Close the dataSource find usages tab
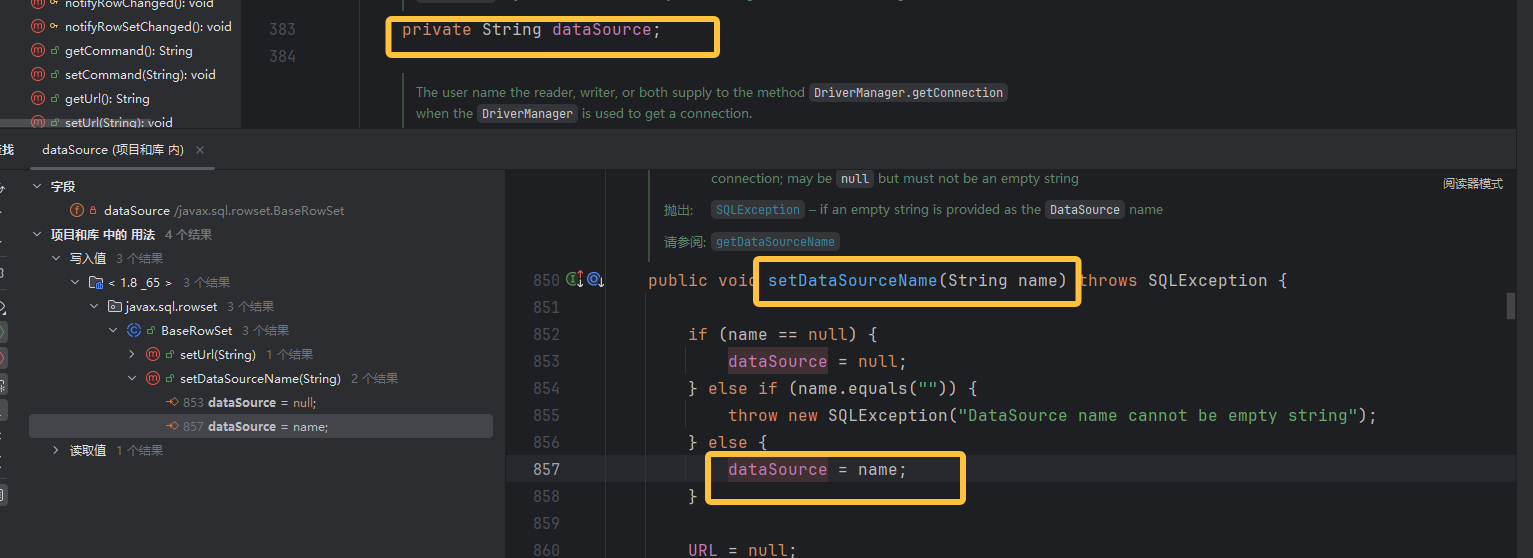The height and width of the screenshot is (558, 1533). 200,150
